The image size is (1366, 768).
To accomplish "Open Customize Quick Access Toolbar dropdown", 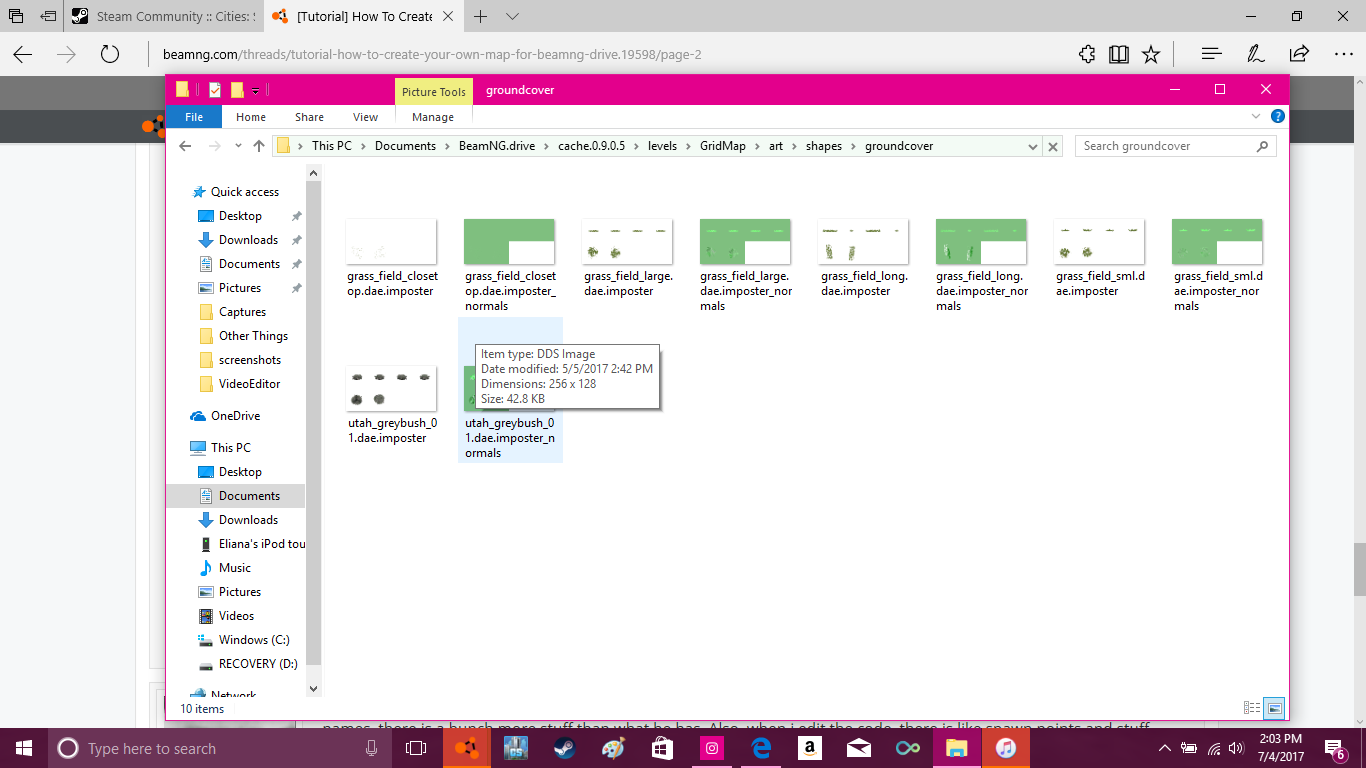I will 255,91.
